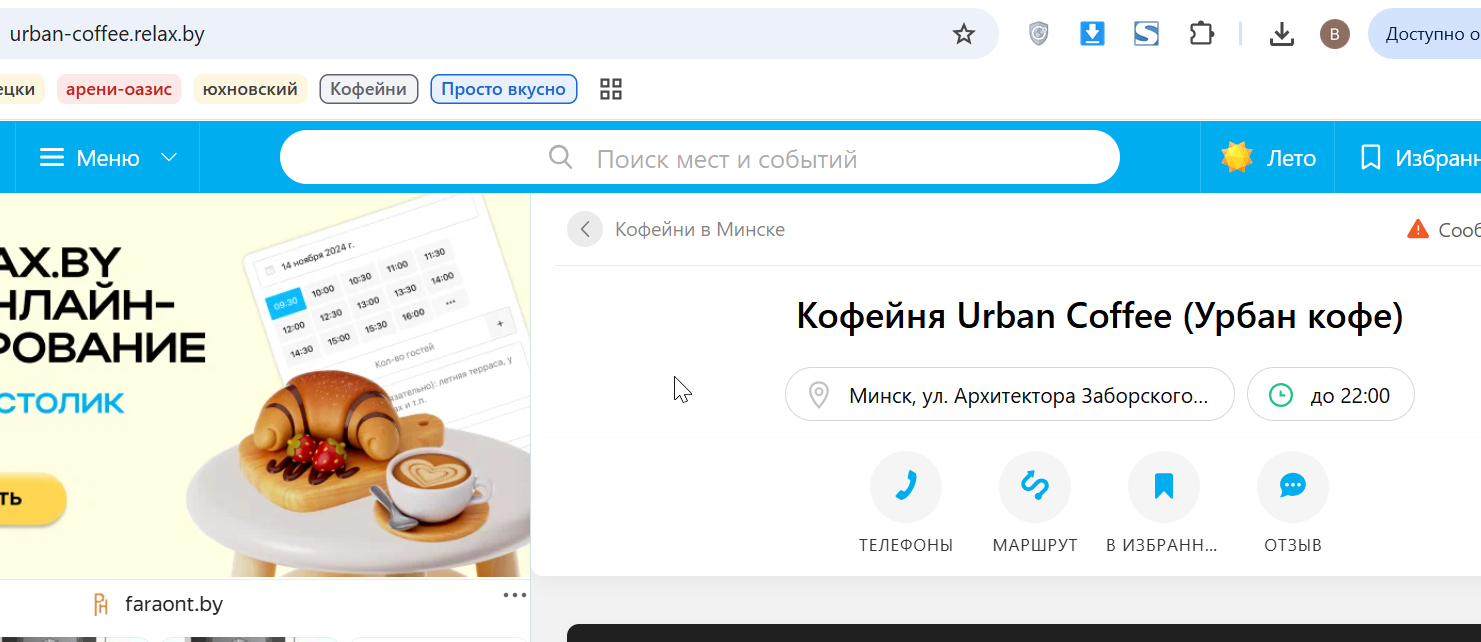Open the арени-оазис tab group
The image size is (1481, 642).
(x=119, y=89)
